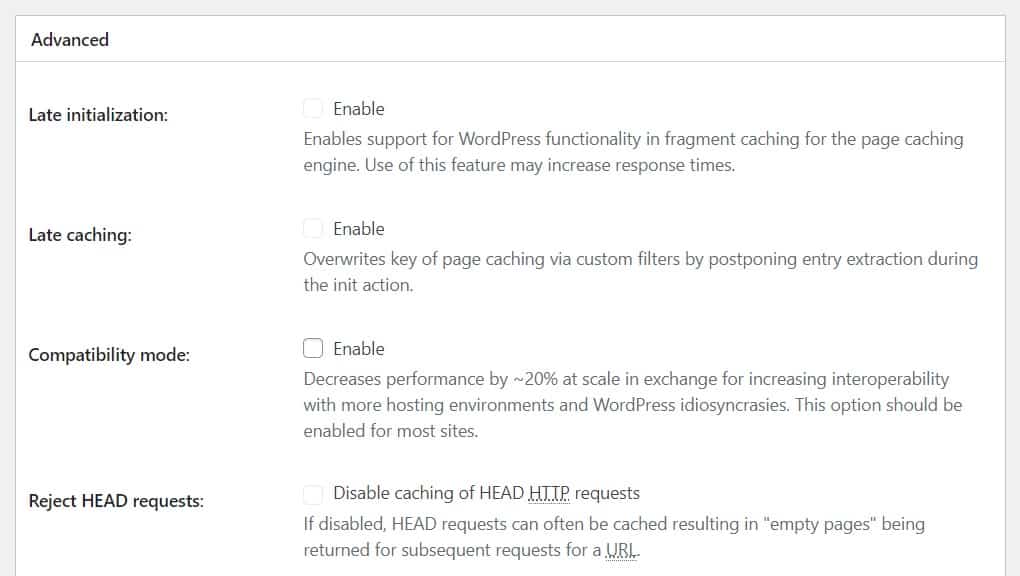Click the underlined HTTP abbreviation

(x=549, y=493)
